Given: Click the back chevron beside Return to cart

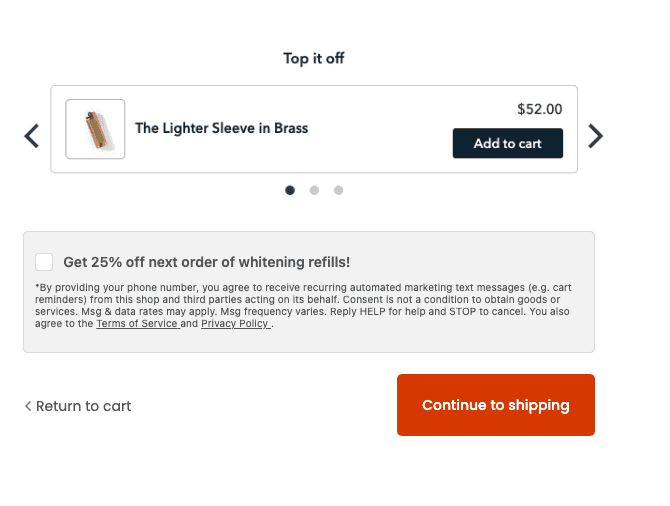Looking at the screenshot, I should [x=28, y=406].
